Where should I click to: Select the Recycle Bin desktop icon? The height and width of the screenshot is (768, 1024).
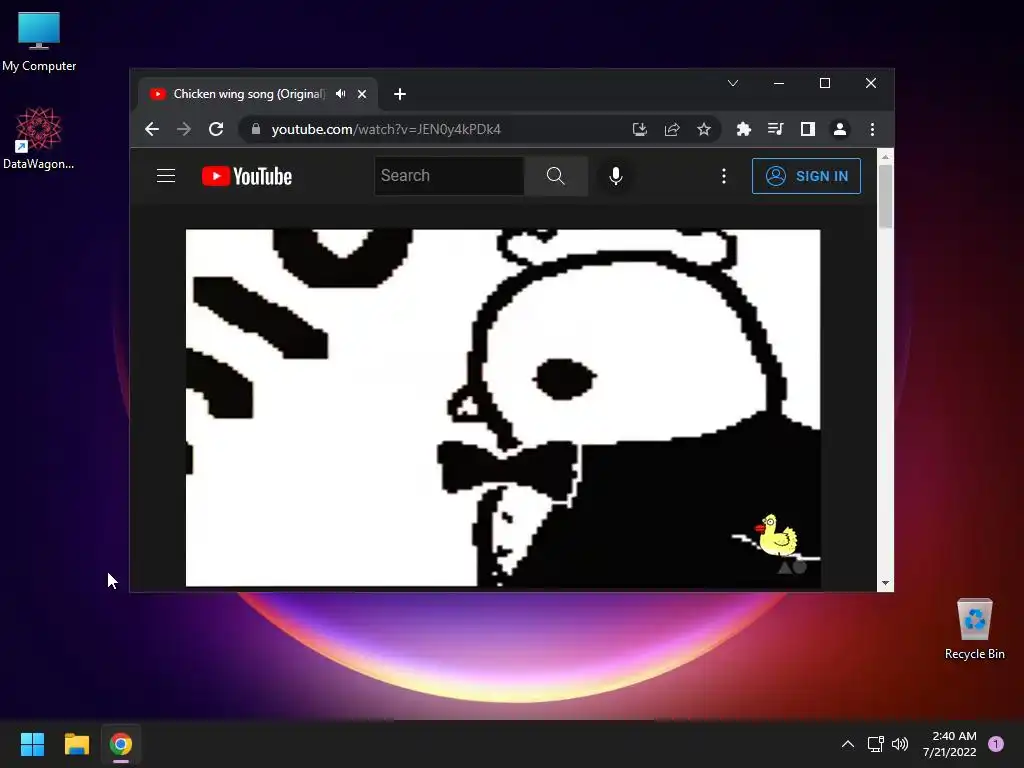(974, 629)
